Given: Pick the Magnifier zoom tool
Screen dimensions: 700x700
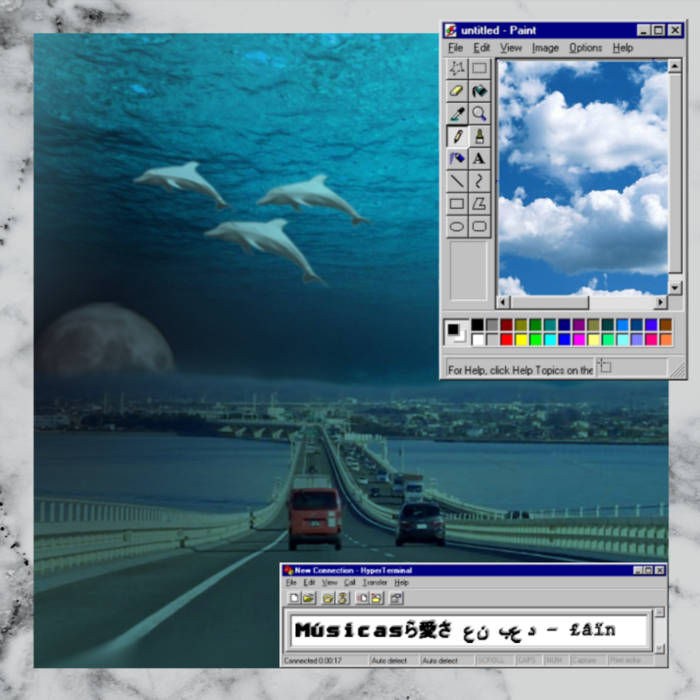Looking at the screenshot, I should pos(479,114).
